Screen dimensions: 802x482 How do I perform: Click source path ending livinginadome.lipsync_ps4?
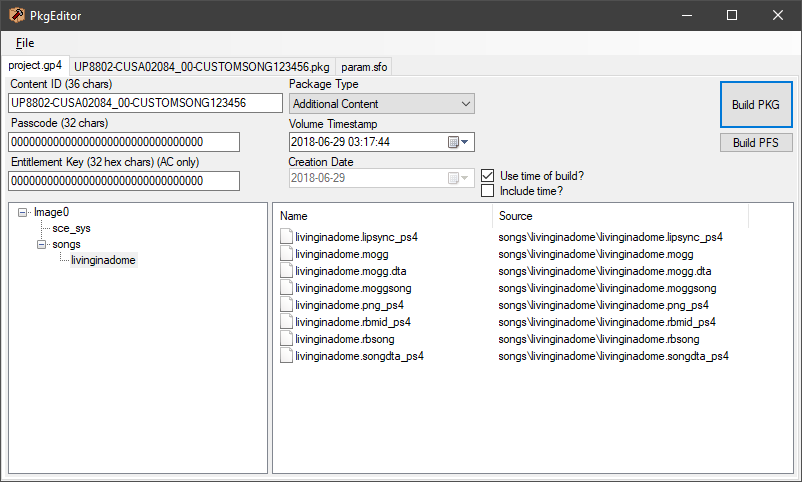[611, 237]
